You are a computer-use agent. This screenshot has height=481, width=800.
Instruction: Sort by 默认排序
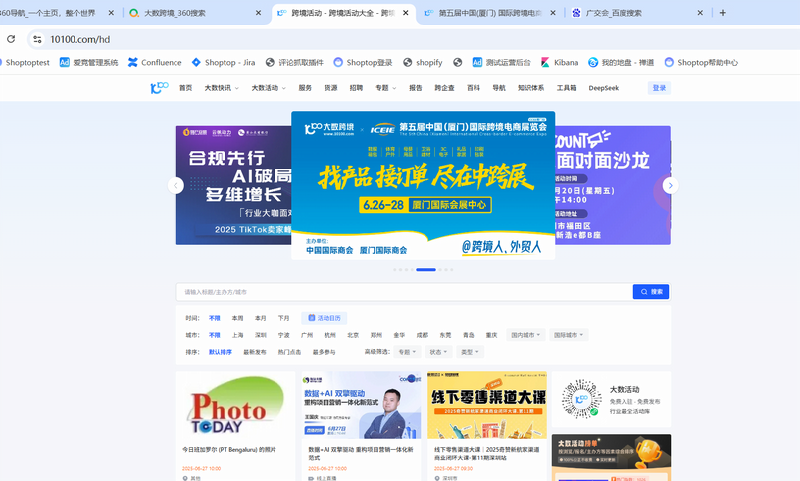[x=220, y=352]
